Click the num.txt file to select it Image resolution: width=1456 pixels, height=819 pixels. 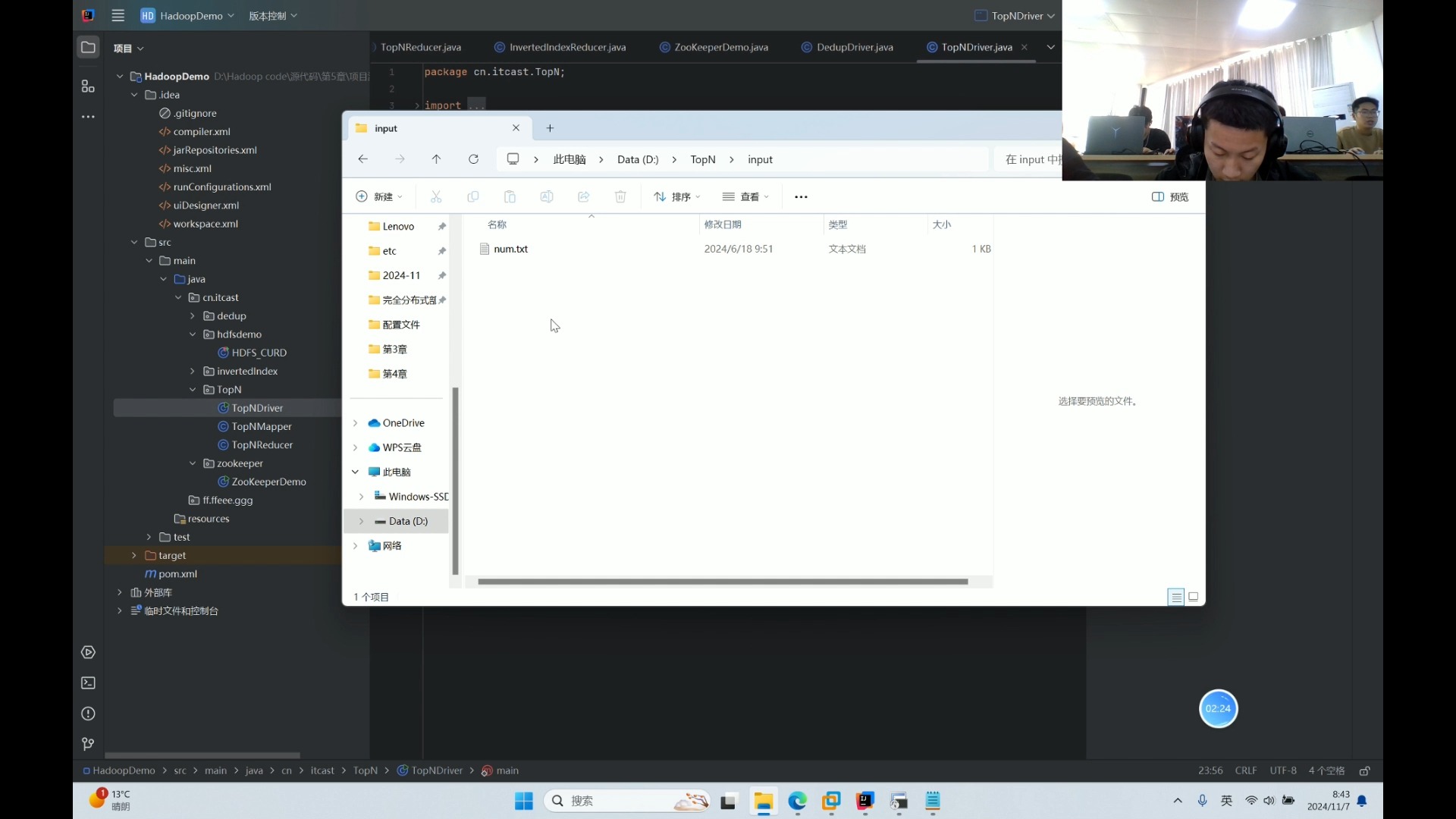511,248
